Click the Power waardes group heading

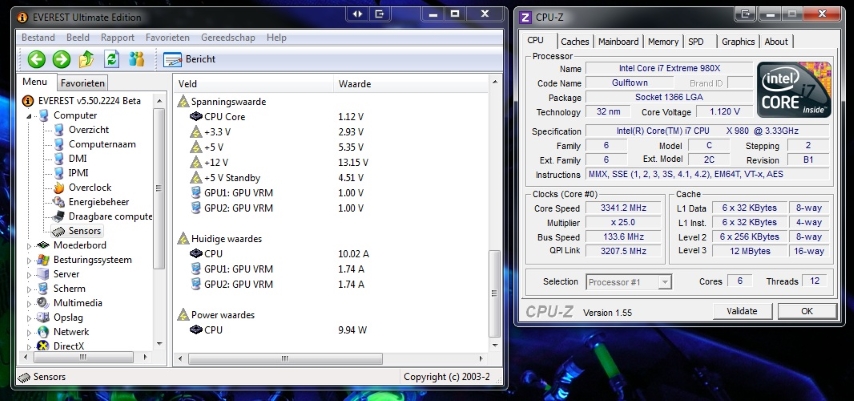tap(222, 315)
